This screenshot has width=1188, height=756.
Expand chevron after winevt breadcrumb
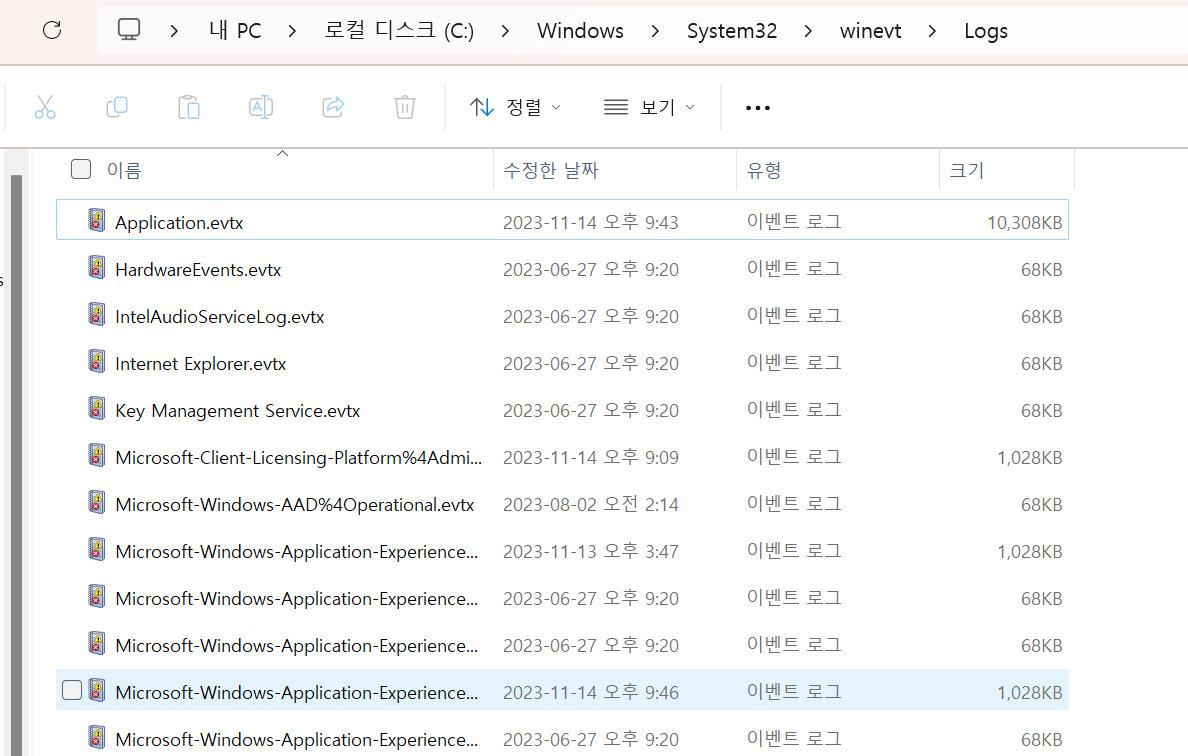932,31
